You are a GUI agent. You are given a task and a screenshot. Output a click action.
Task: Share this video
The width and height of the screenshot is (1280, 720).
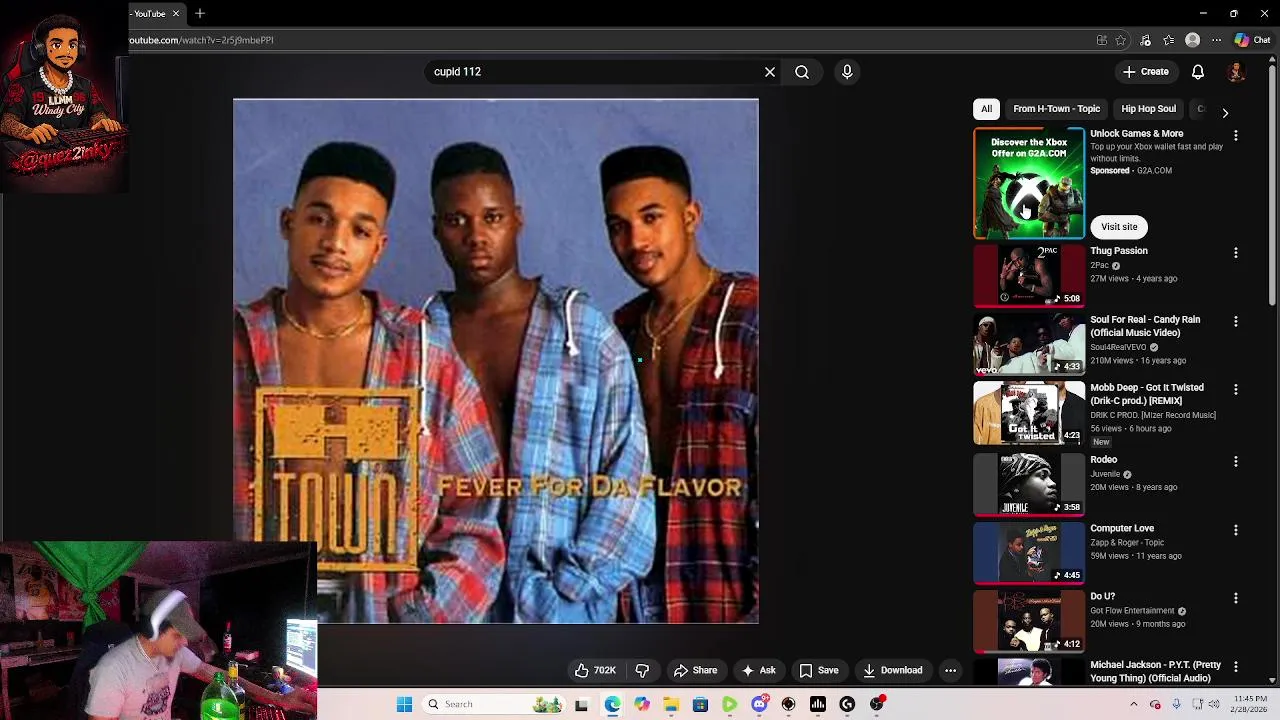695,670
